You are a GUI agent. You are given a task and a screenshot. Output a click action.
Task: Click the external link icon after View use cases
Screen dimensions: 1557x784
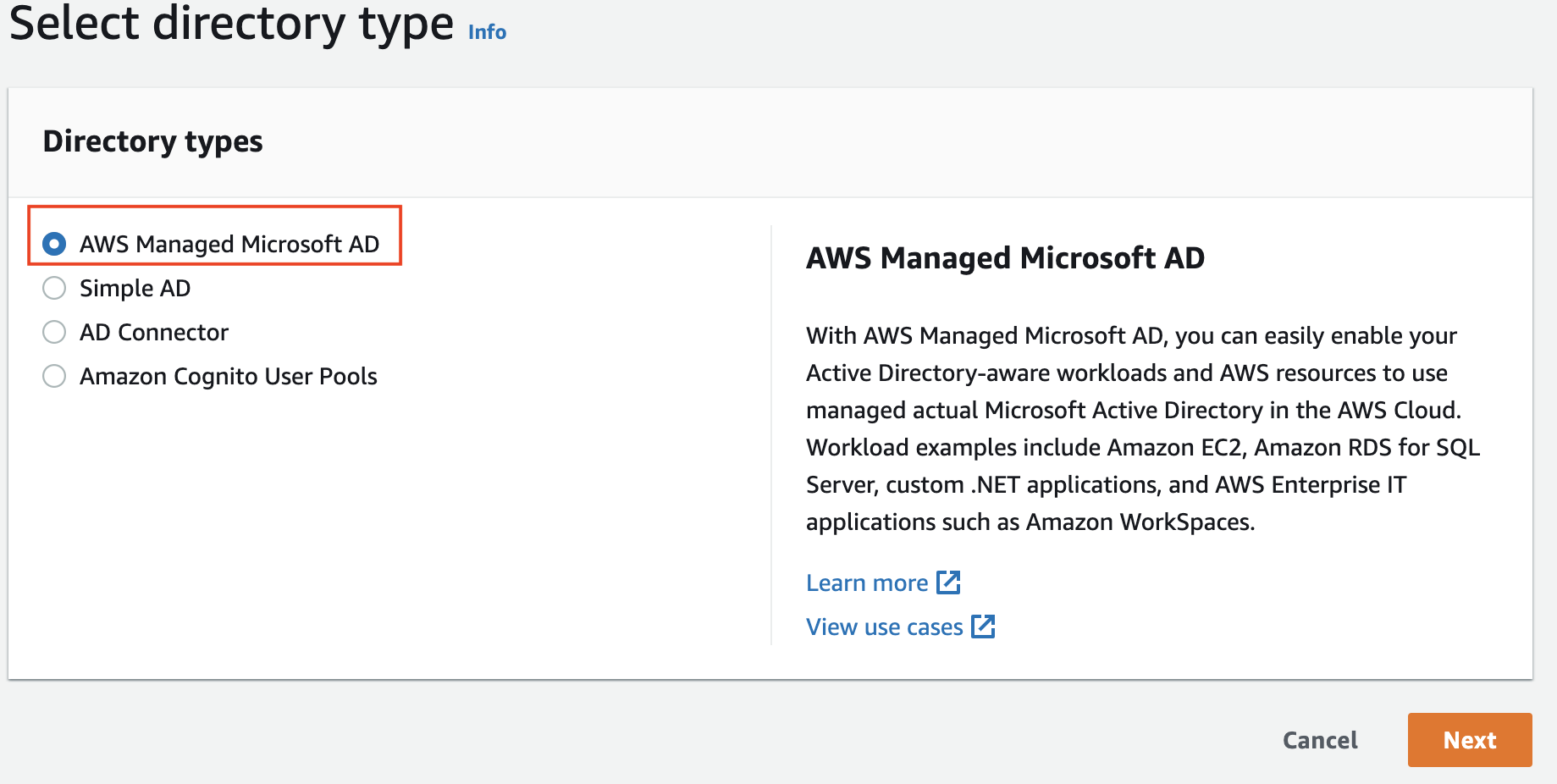[983, 626]
